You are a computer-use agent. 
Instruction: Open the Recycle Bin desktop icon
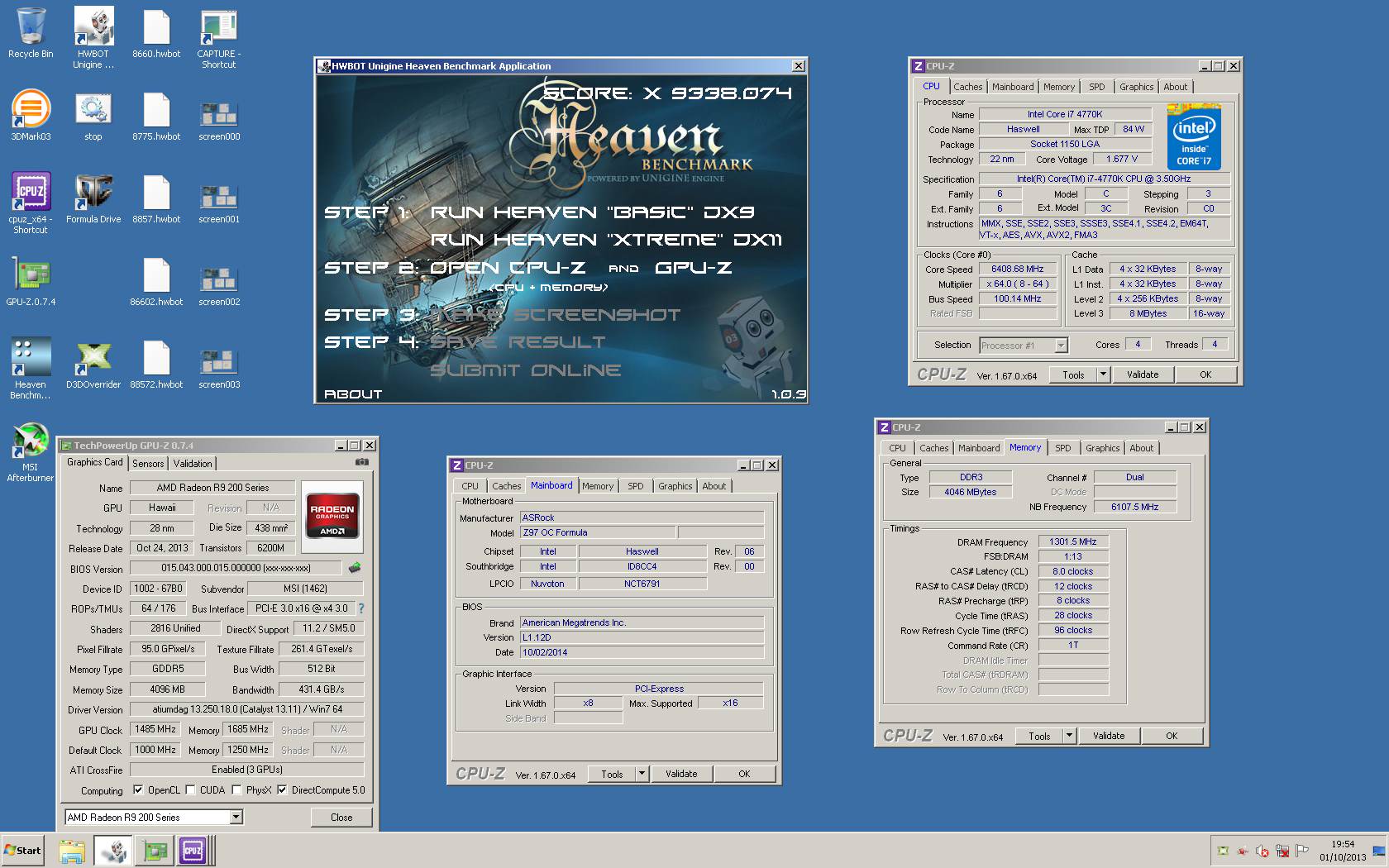(x=31, y=33)
